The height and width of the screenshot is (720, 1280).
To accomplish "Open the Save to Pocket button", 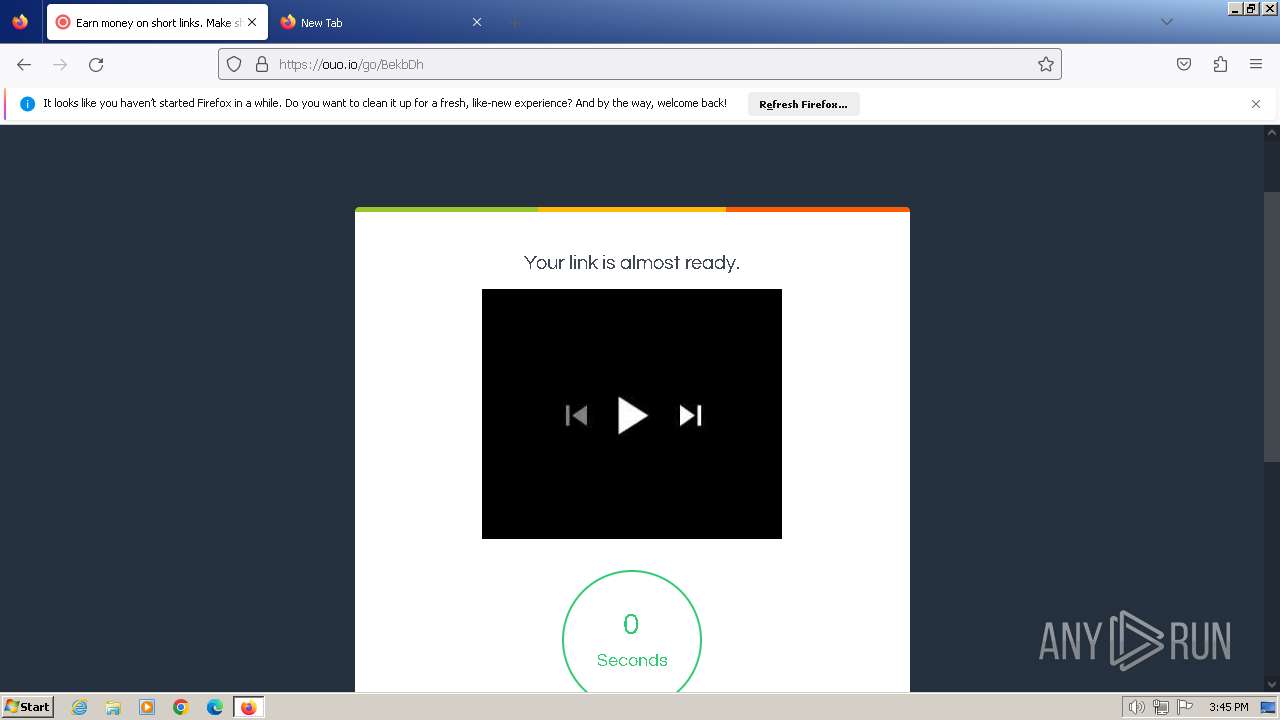I will tap(1184, 64).
